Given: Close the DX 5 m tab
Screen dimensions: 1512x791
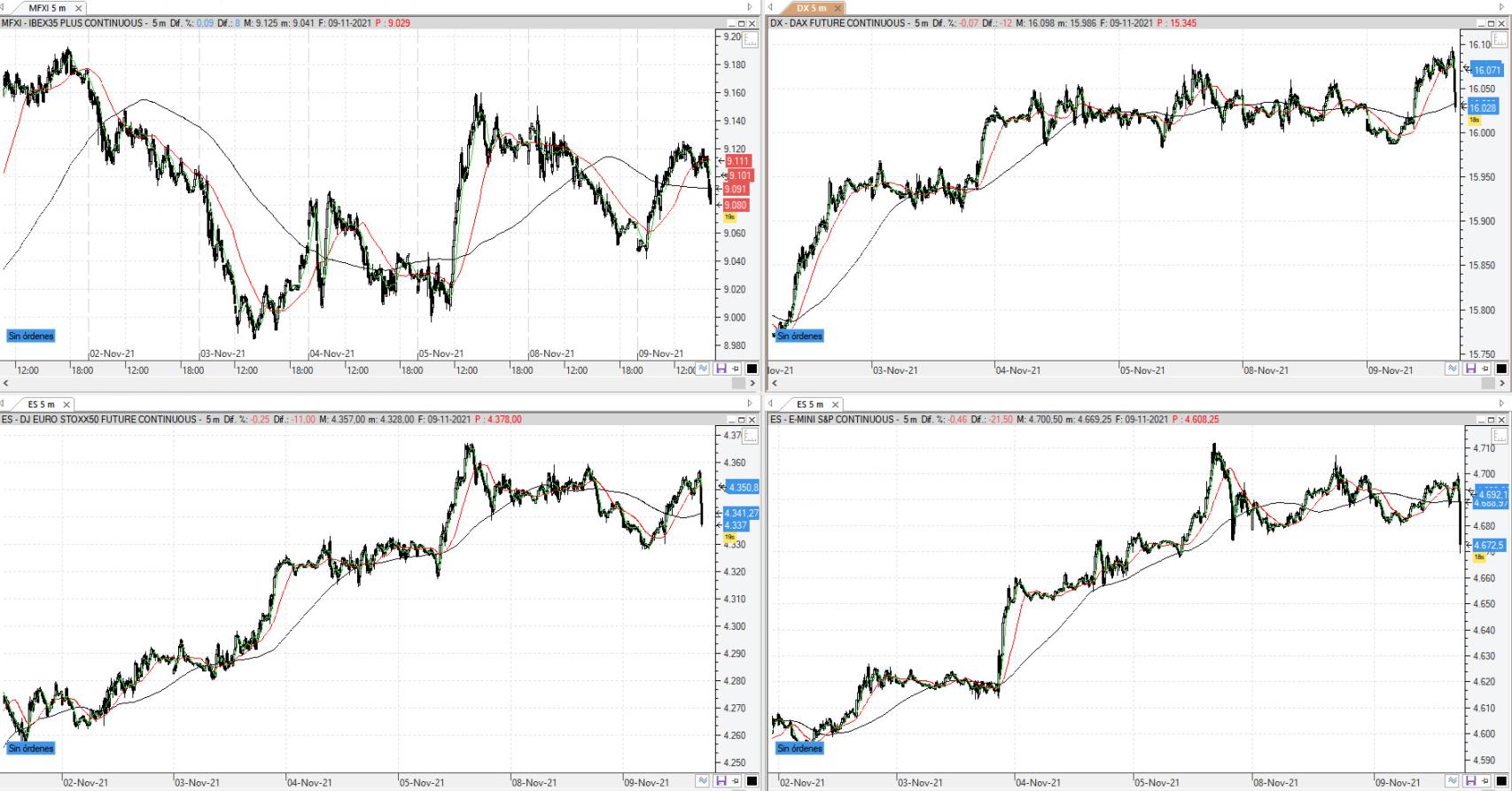Looking at the screenshot, I should click(x=837, y=8).
